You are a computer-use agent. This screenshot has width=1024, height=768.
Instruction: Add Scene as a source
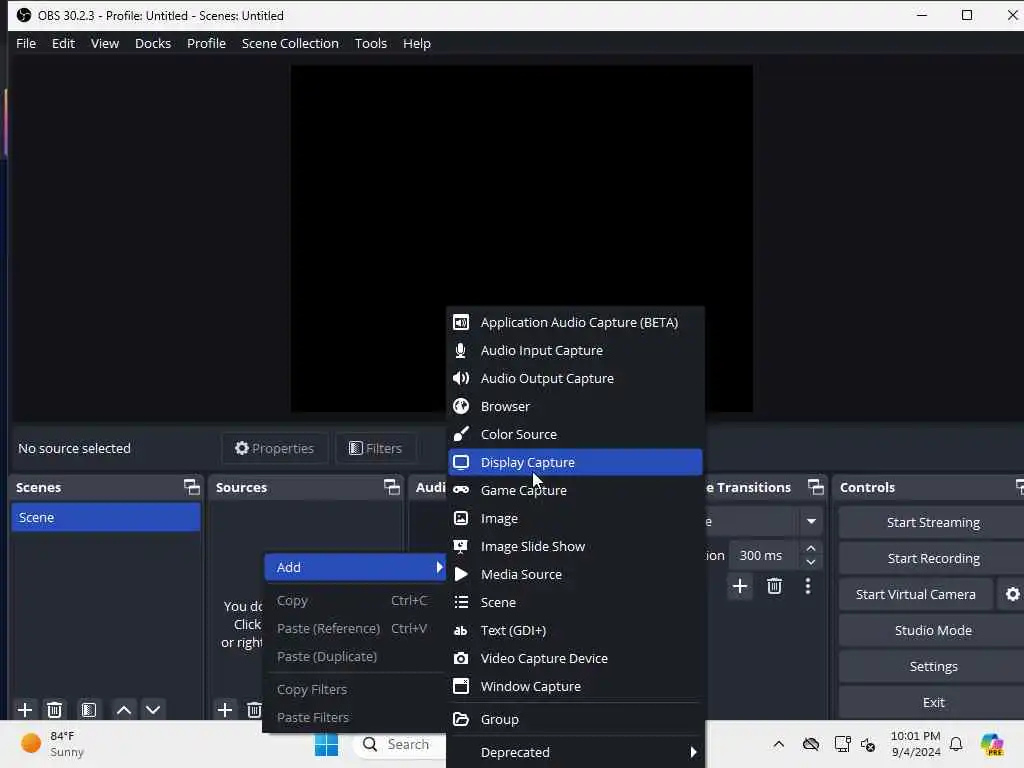(575, 602)
